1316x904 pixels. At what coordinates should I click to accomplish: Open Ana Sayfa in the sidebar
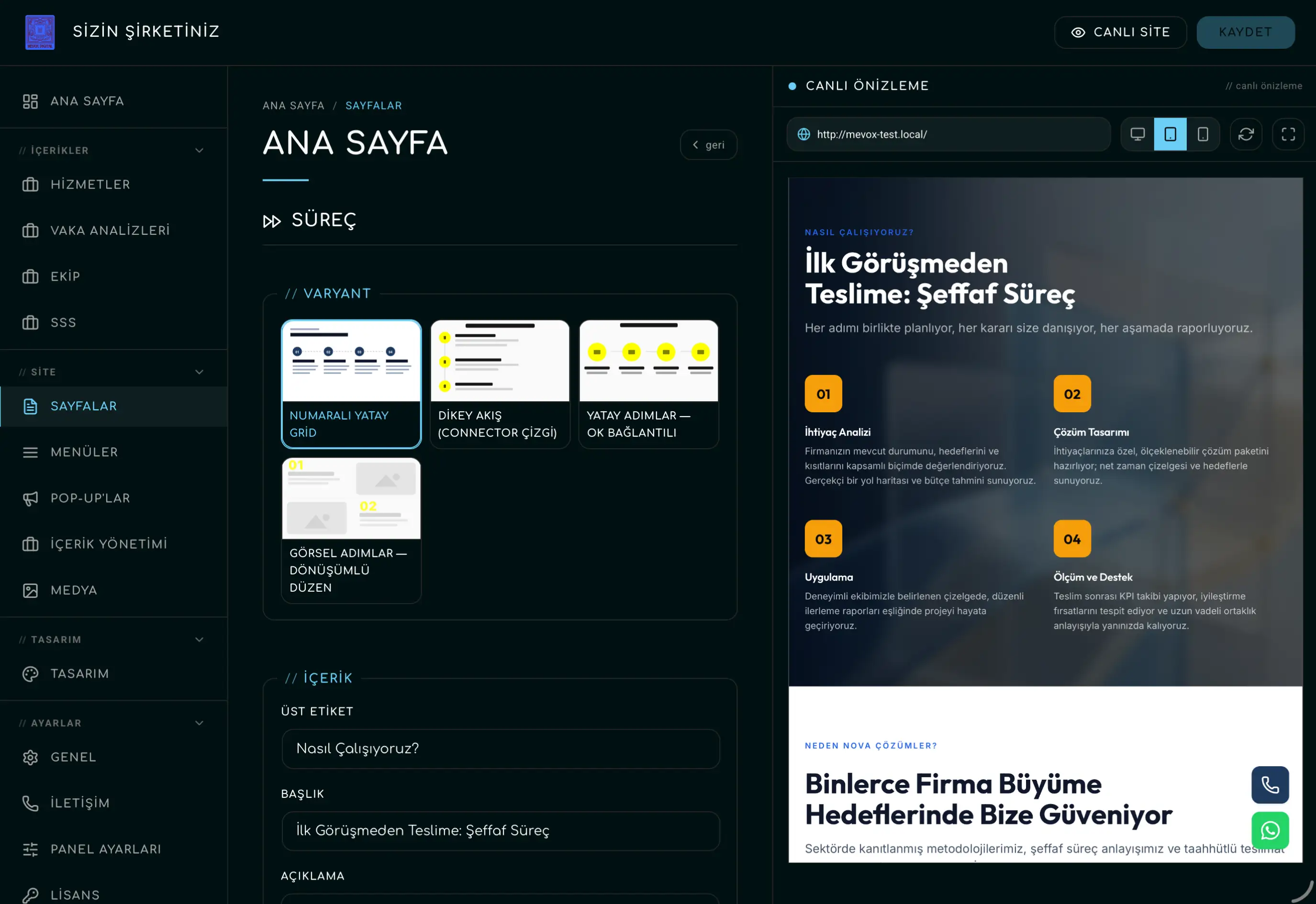coord(113,101)
